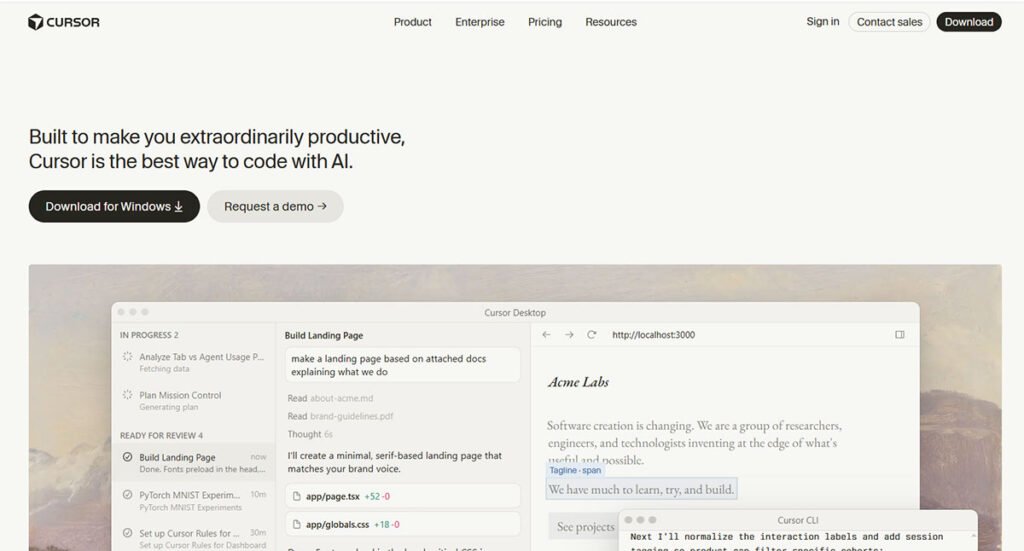Click the arrow icon in Request a demo
The image size is (1024, 551).
point(322,206)
